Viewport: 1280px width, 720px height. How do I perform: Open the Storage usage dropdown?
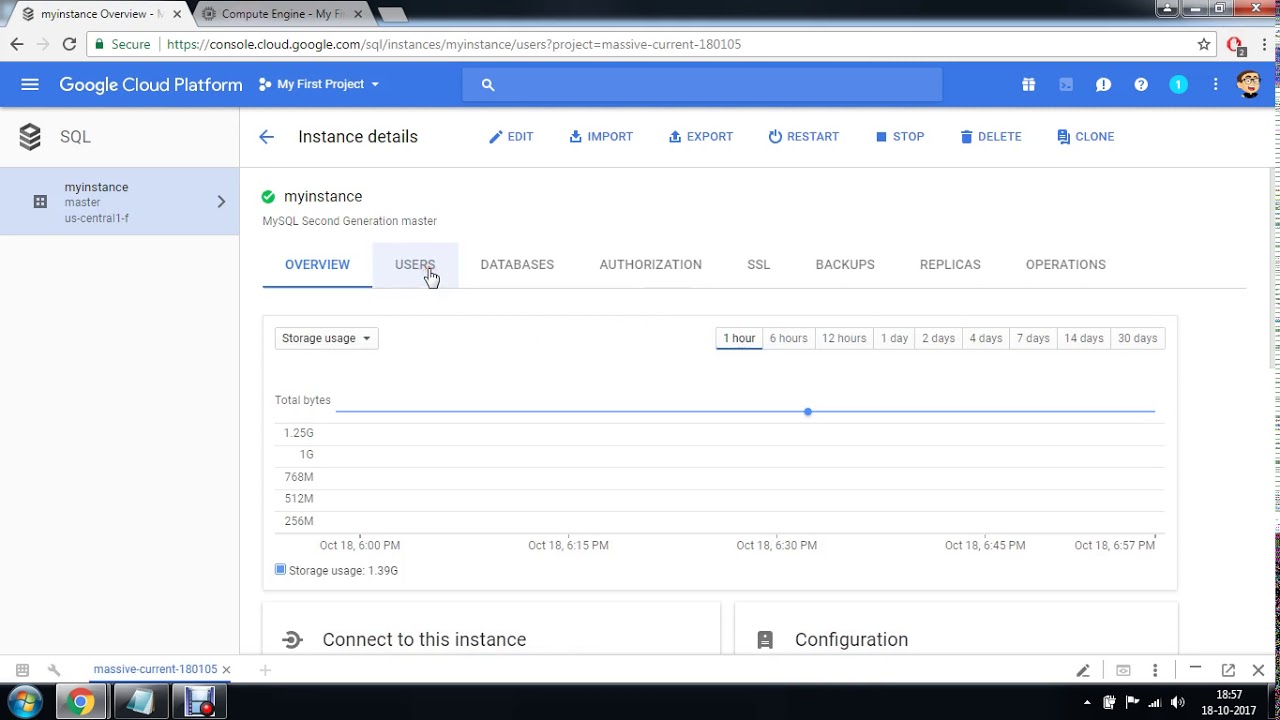coord(326,338)
